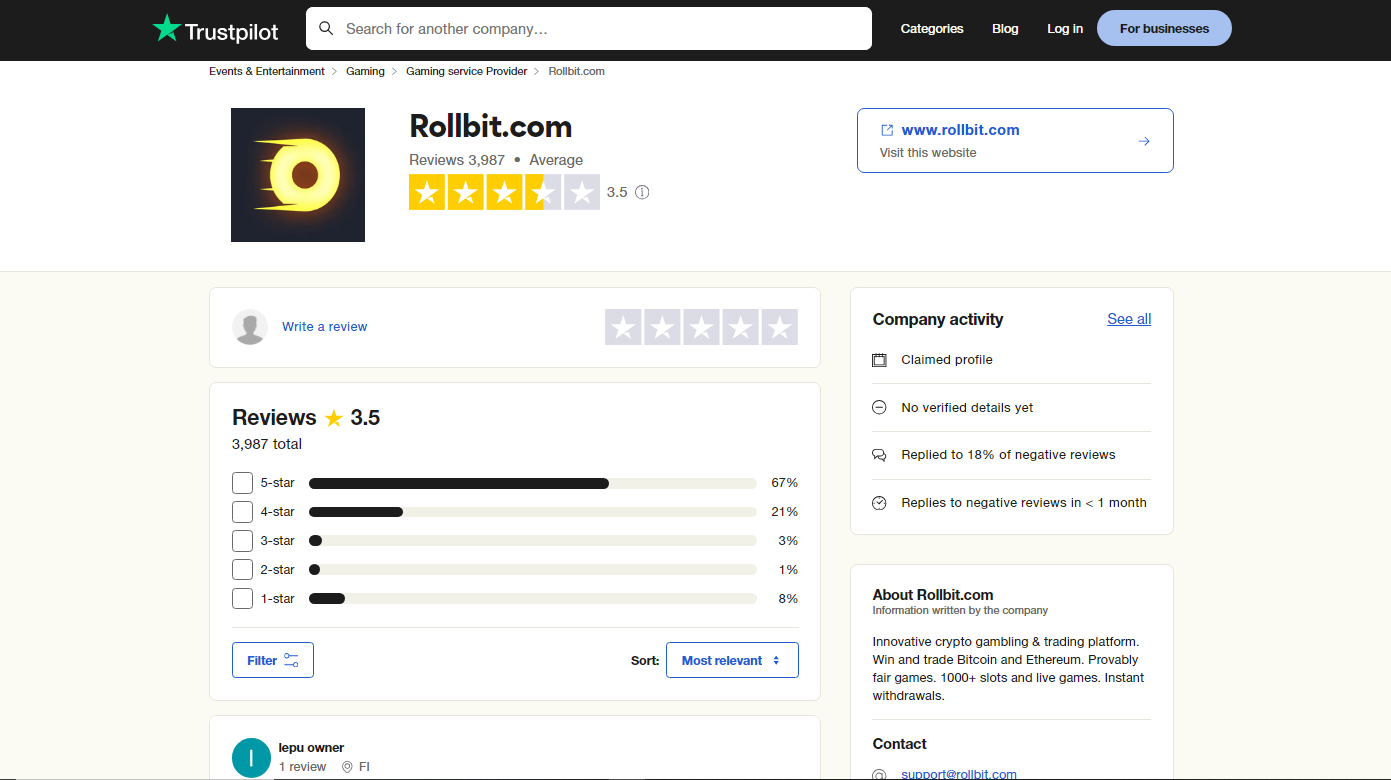Check the 3-star filter checkbox
1391x780 pixels.
[x=242, y=541]
